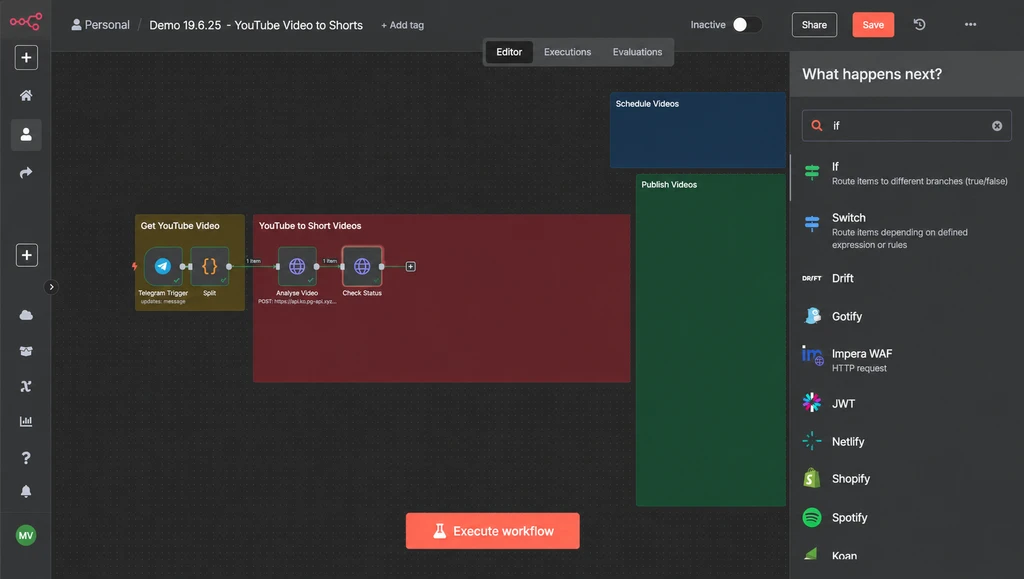1024x579 pixels.
Task: Open notifications bell icon
Action: (26, 492)
